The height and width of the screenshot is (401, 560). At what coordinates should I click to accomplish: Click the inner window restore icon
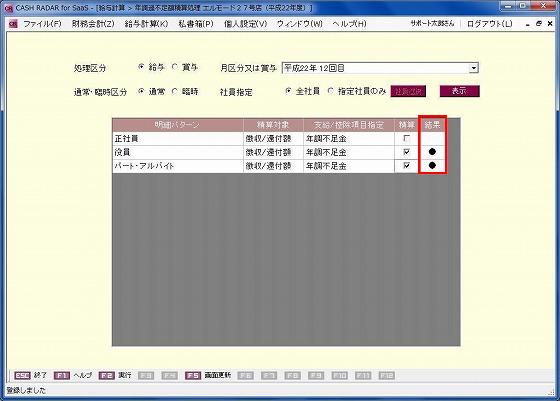[539, 24]
